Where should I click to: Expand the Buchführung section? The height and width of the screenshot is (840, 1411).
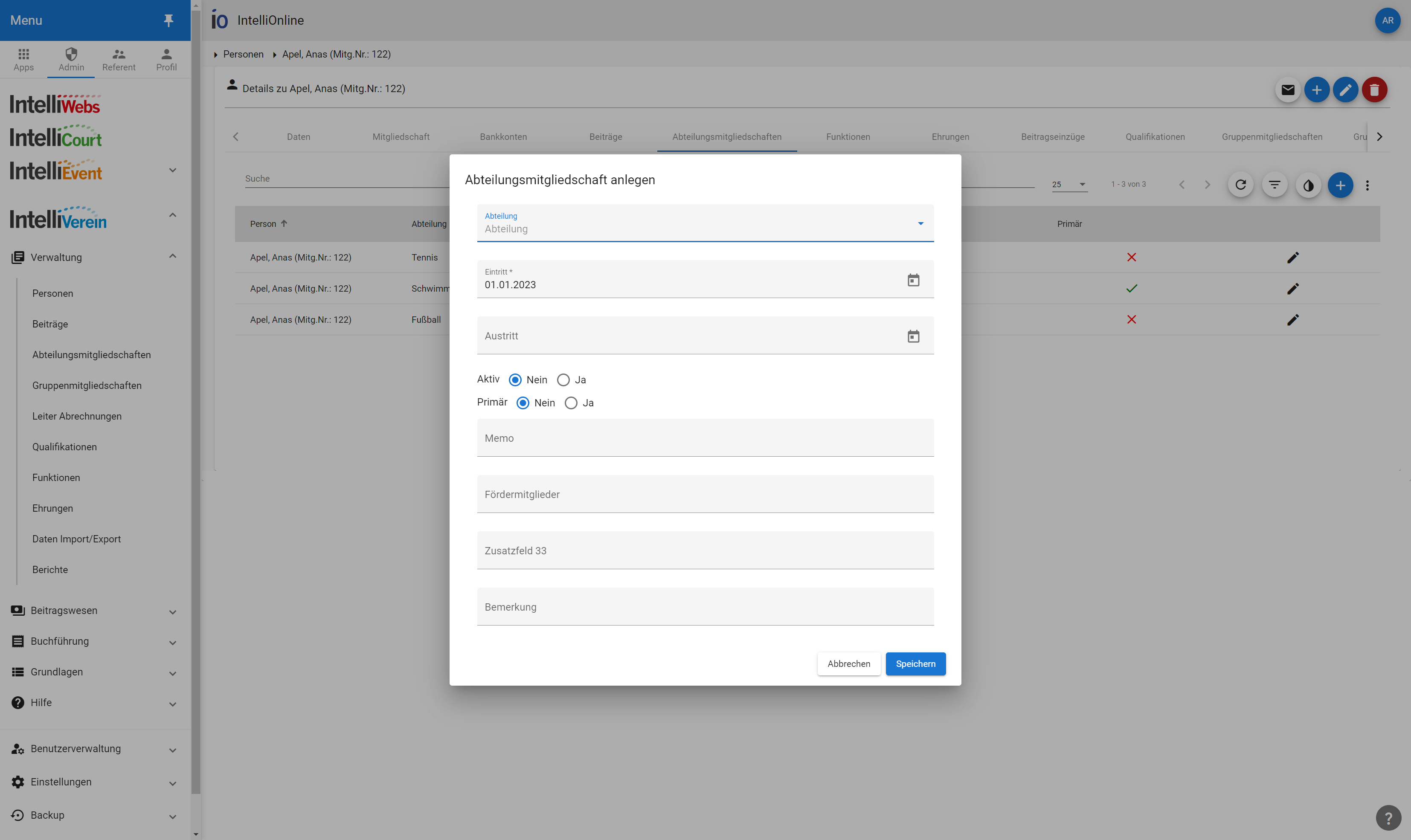(x=173, y=643)
